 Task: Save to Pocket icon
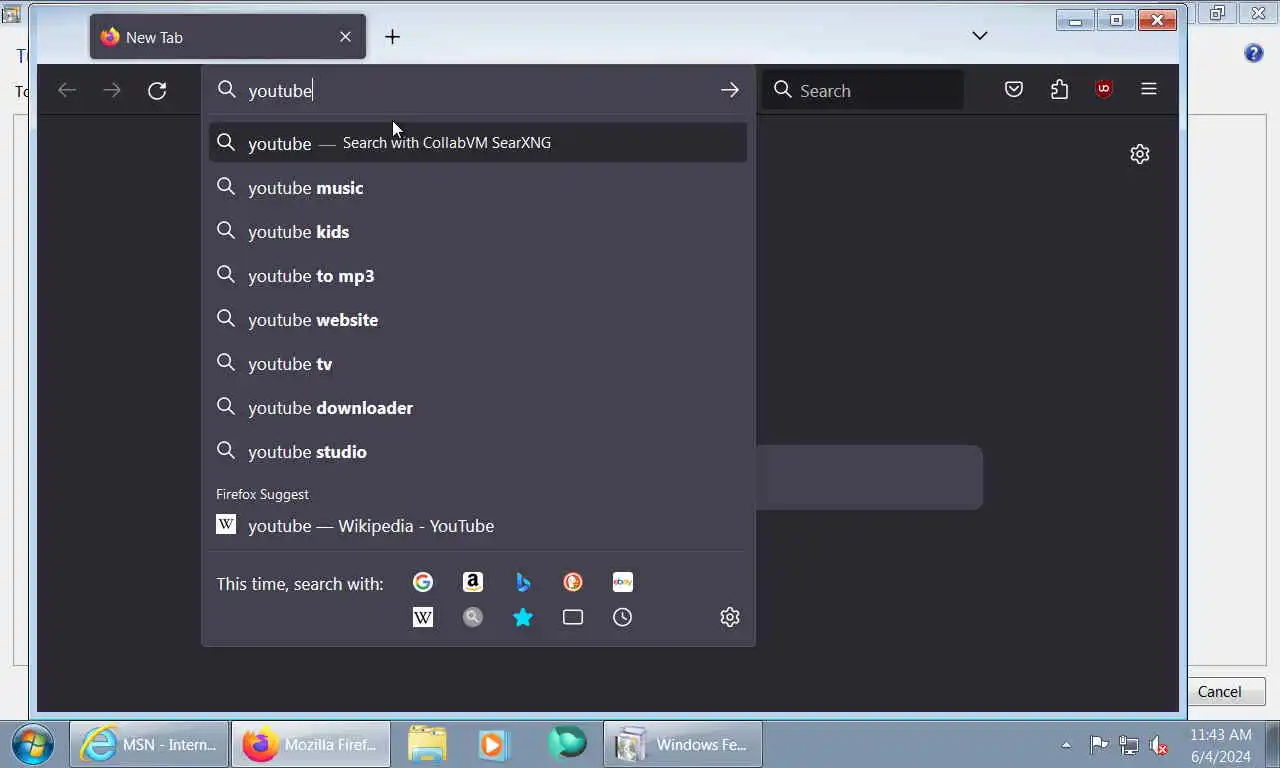click(x=1014, y=90)
